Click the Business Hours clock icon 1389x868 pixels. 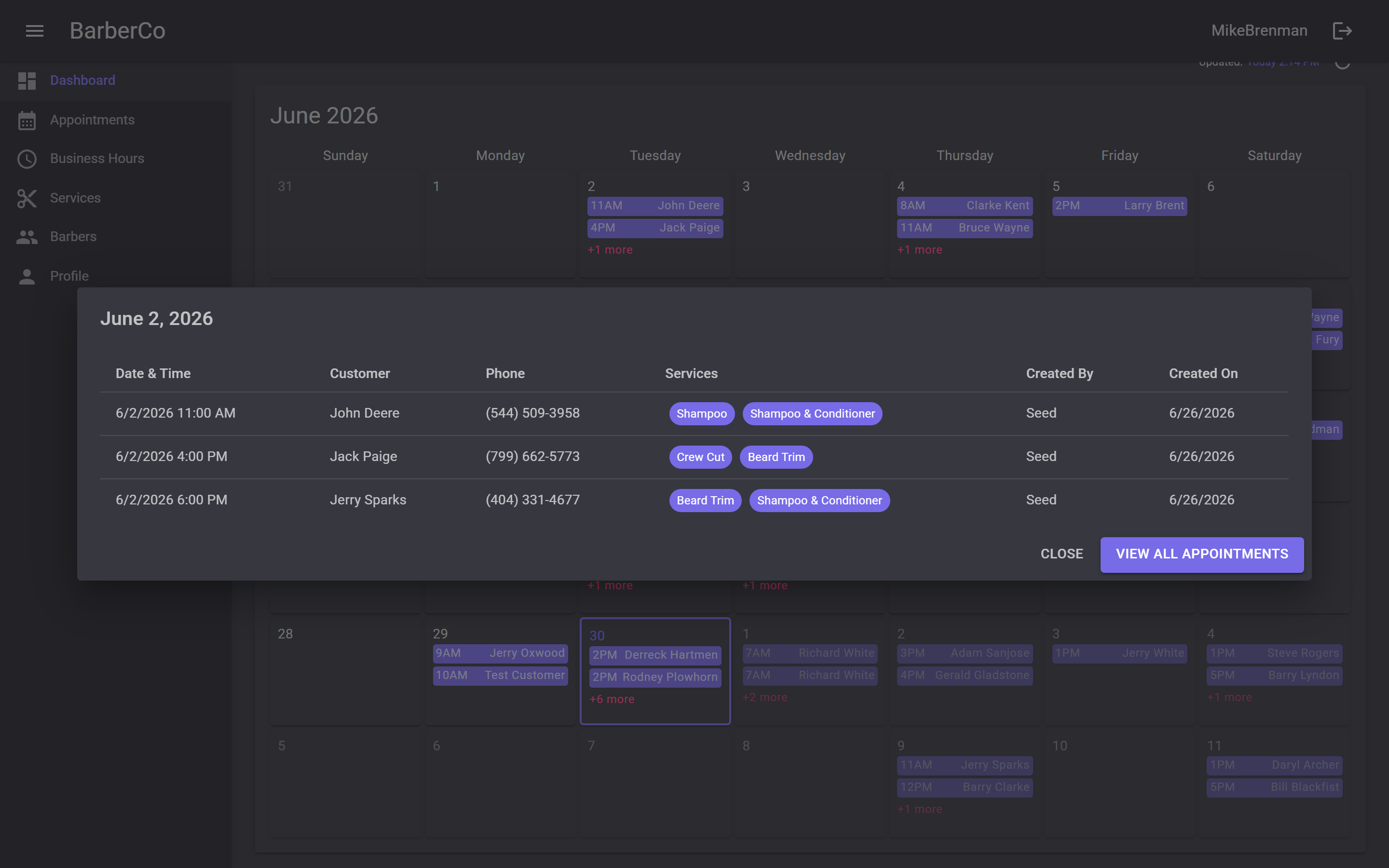(27, 159)
